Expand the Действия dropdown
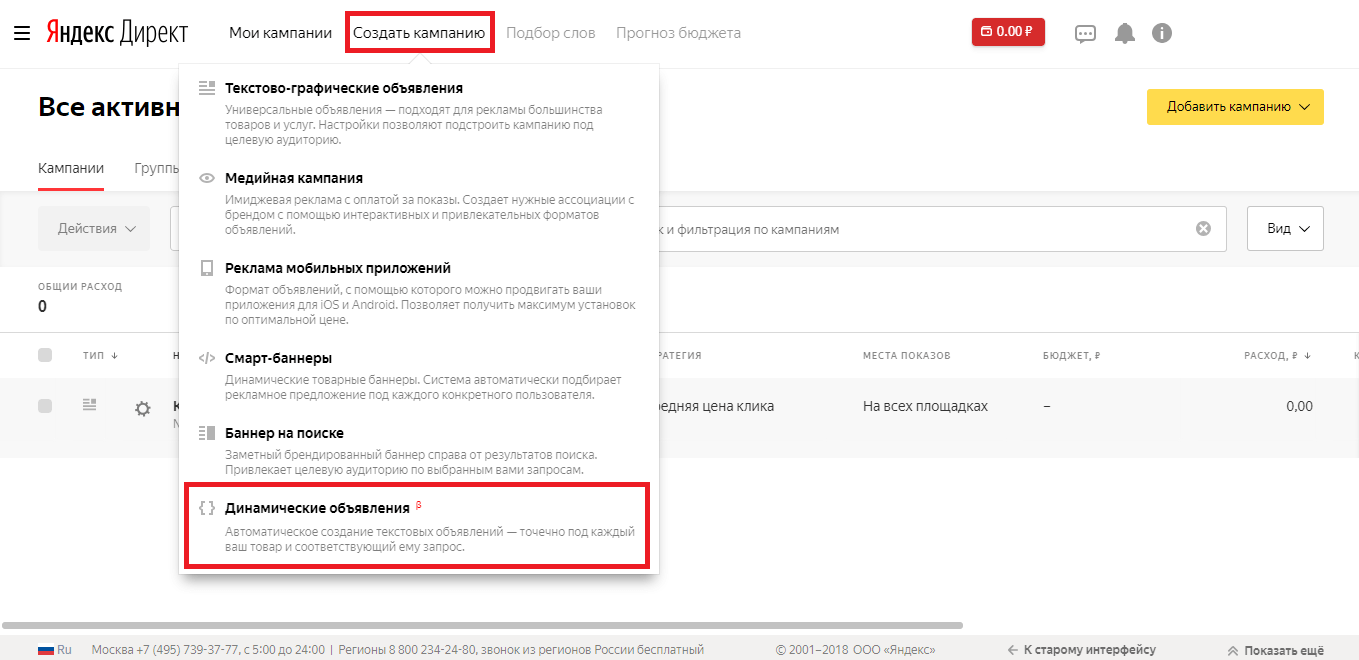Image resolution: width=1359 pixels, height=660 pixels. pyautogui.click(x=94, y=229)
